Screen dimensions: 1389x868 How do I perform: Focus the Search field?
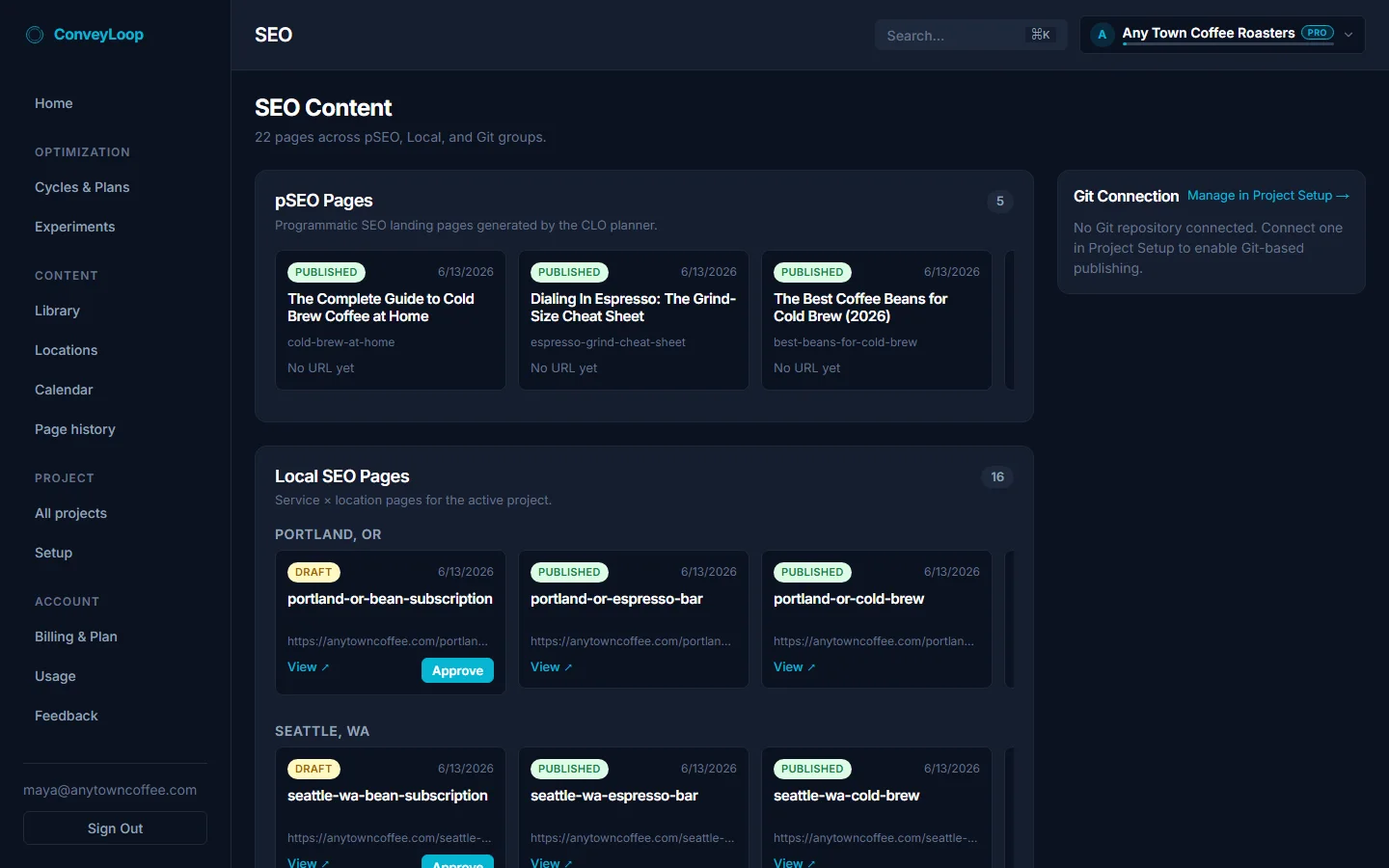click(x=970, y=35)
